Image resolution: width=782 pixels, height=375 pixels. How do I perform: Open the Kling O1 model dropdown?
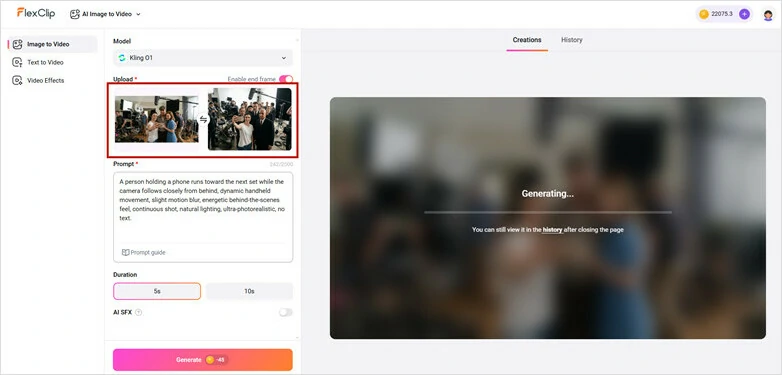tap(203, 58)
